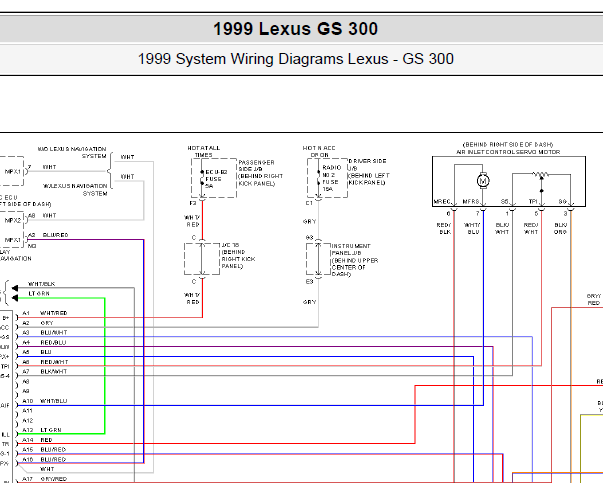This screenshot has height=483, width=603.
Task: Click the "DRIVER SIDE J/B" label
Action: pos(367,165)
